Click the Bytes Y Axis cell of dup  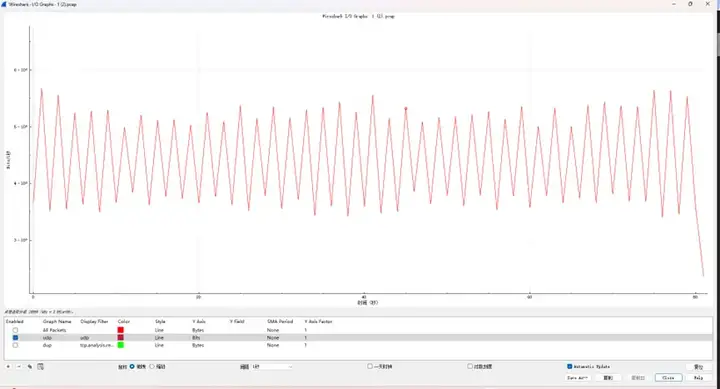point(198,345)
